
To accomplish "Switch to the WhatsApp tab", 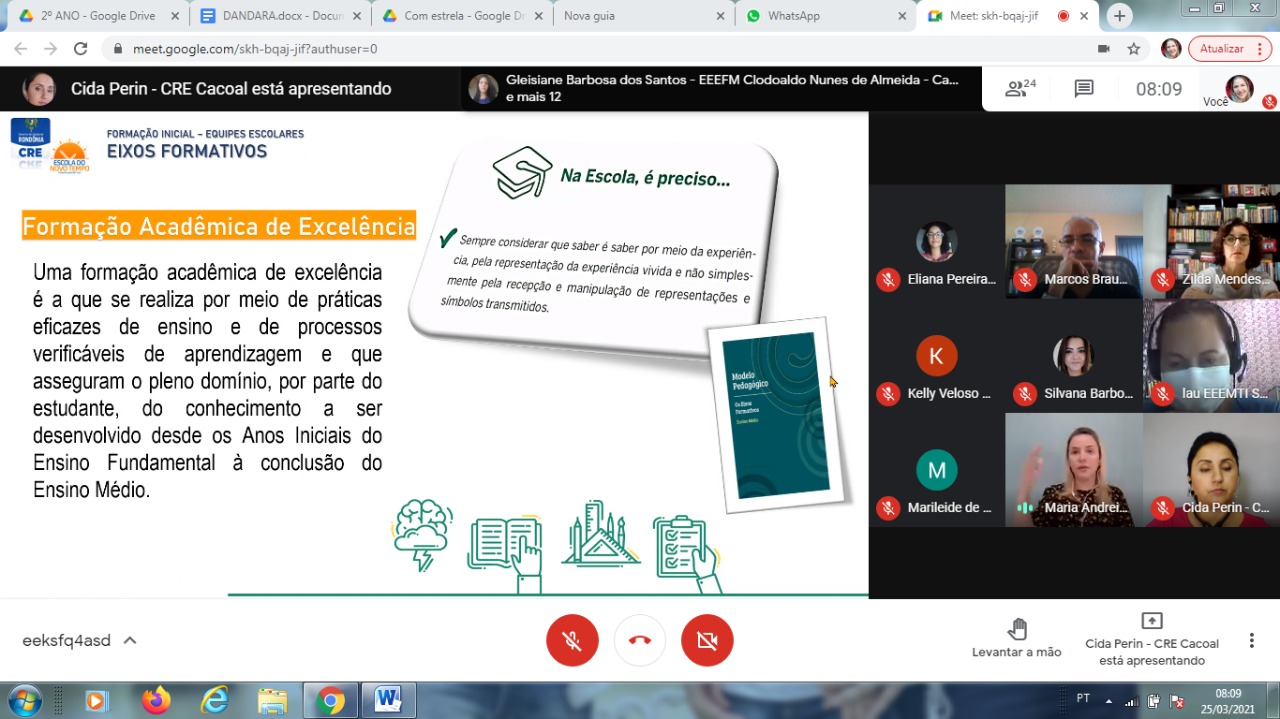I will pyautogui.click(x=826, y=16).
